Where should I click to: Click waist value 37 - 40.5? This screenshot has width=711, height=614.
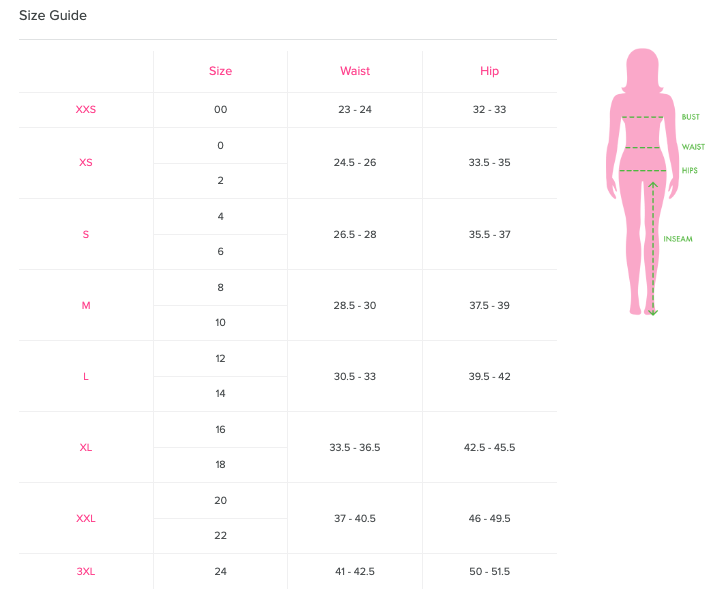click(x=355, y=518)
